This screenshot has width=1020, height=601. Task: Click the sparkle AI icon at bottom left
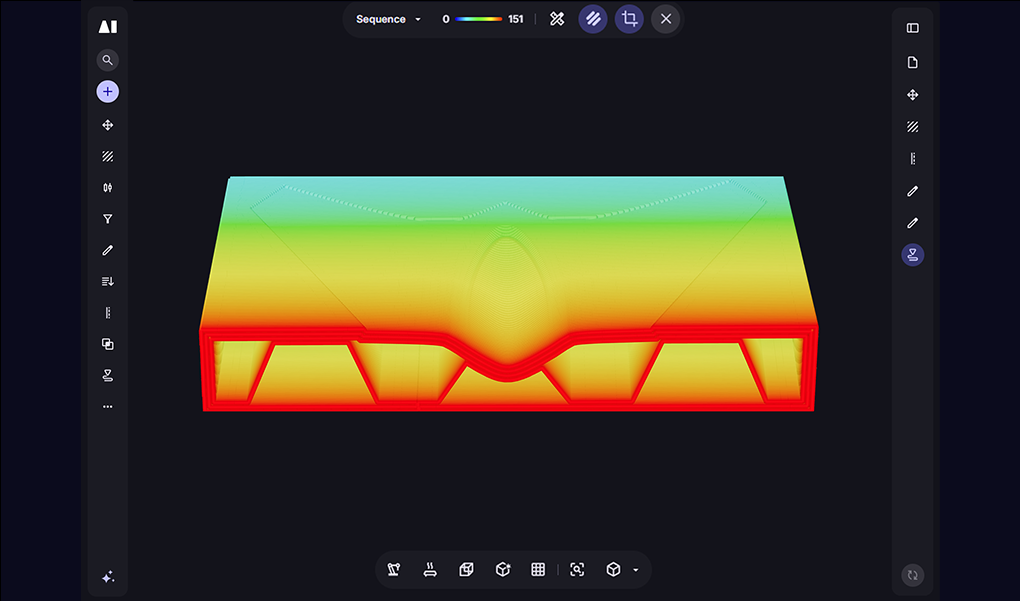click(x=107, y=577)
